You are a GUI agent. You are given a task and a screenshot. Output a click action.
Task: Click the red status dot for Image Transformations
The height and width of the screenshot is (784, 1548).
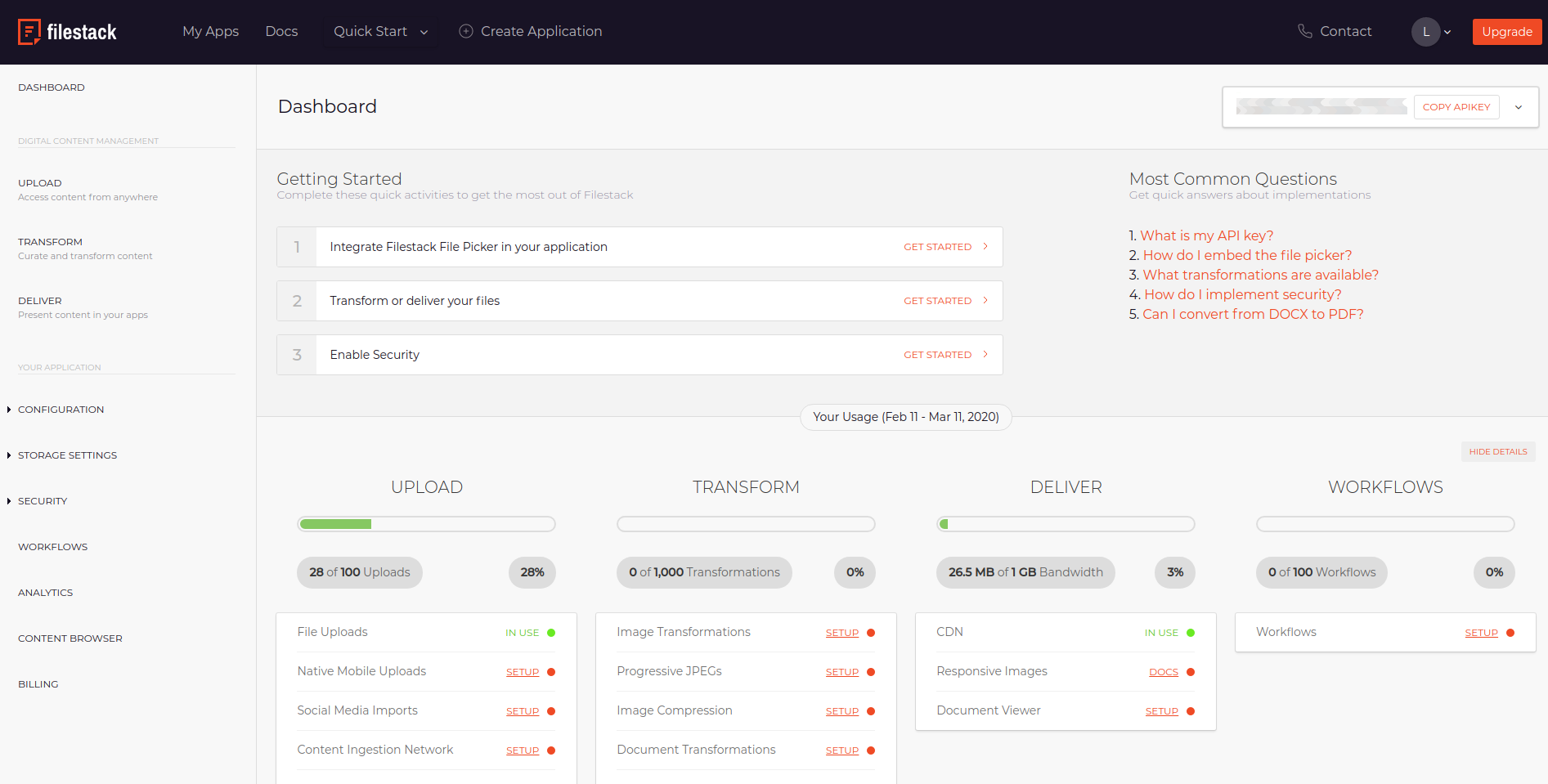[x=871, y=633]
